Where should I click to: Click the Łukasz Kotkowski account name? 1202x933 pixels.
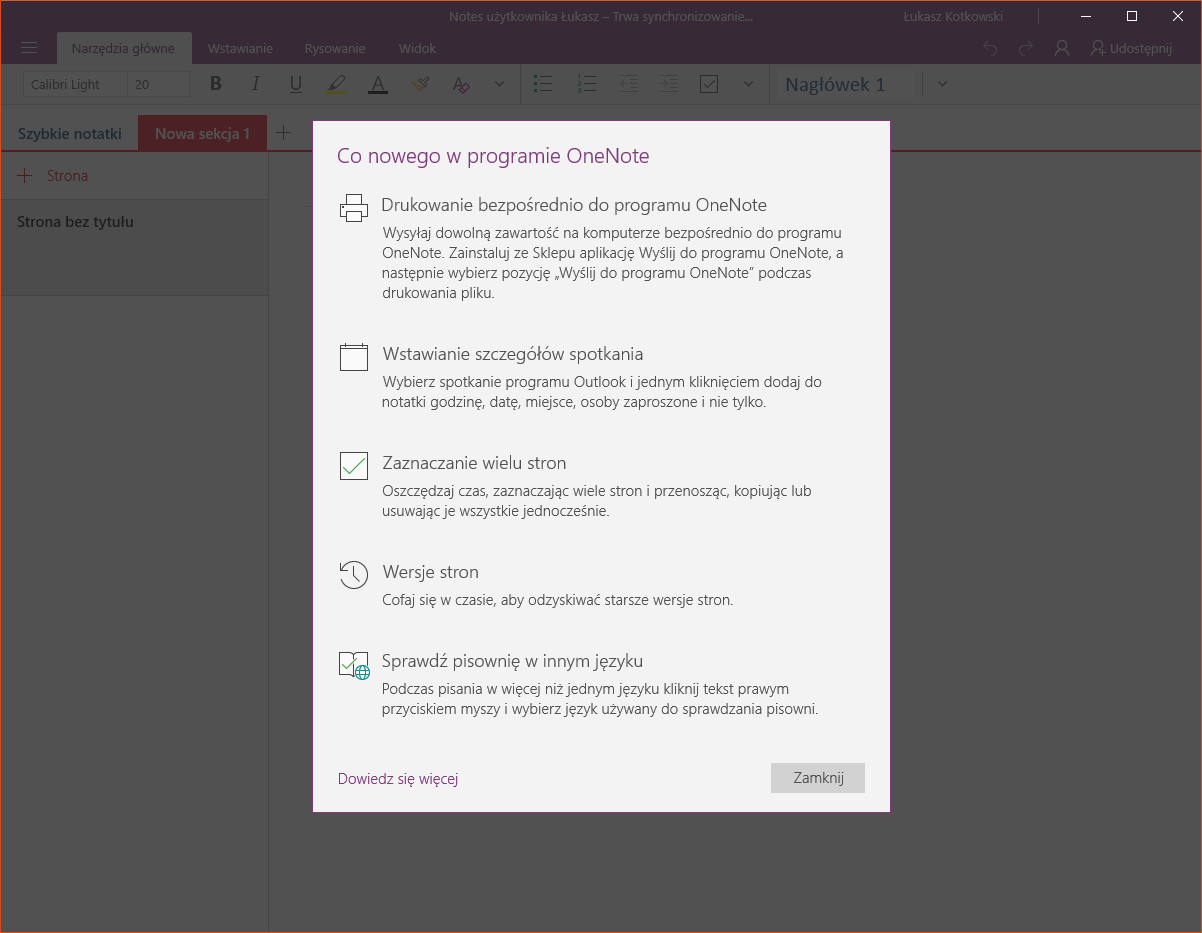point(953,16)
